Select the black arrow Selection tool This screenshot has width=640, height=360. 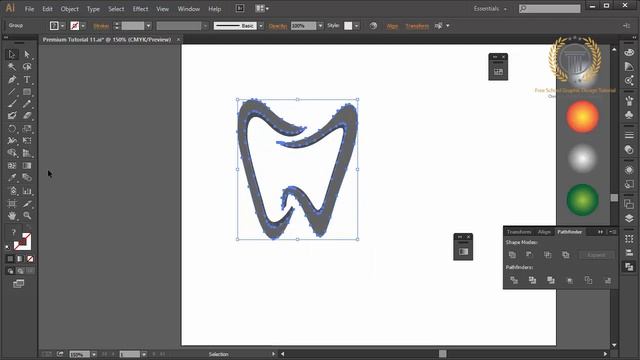(x=11, y=54)
